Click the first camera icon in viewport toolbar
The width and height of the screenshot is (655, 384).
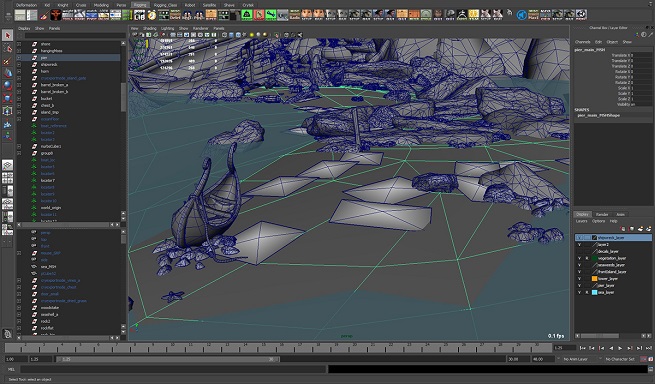pyautogui.click(x=135, y=35)
